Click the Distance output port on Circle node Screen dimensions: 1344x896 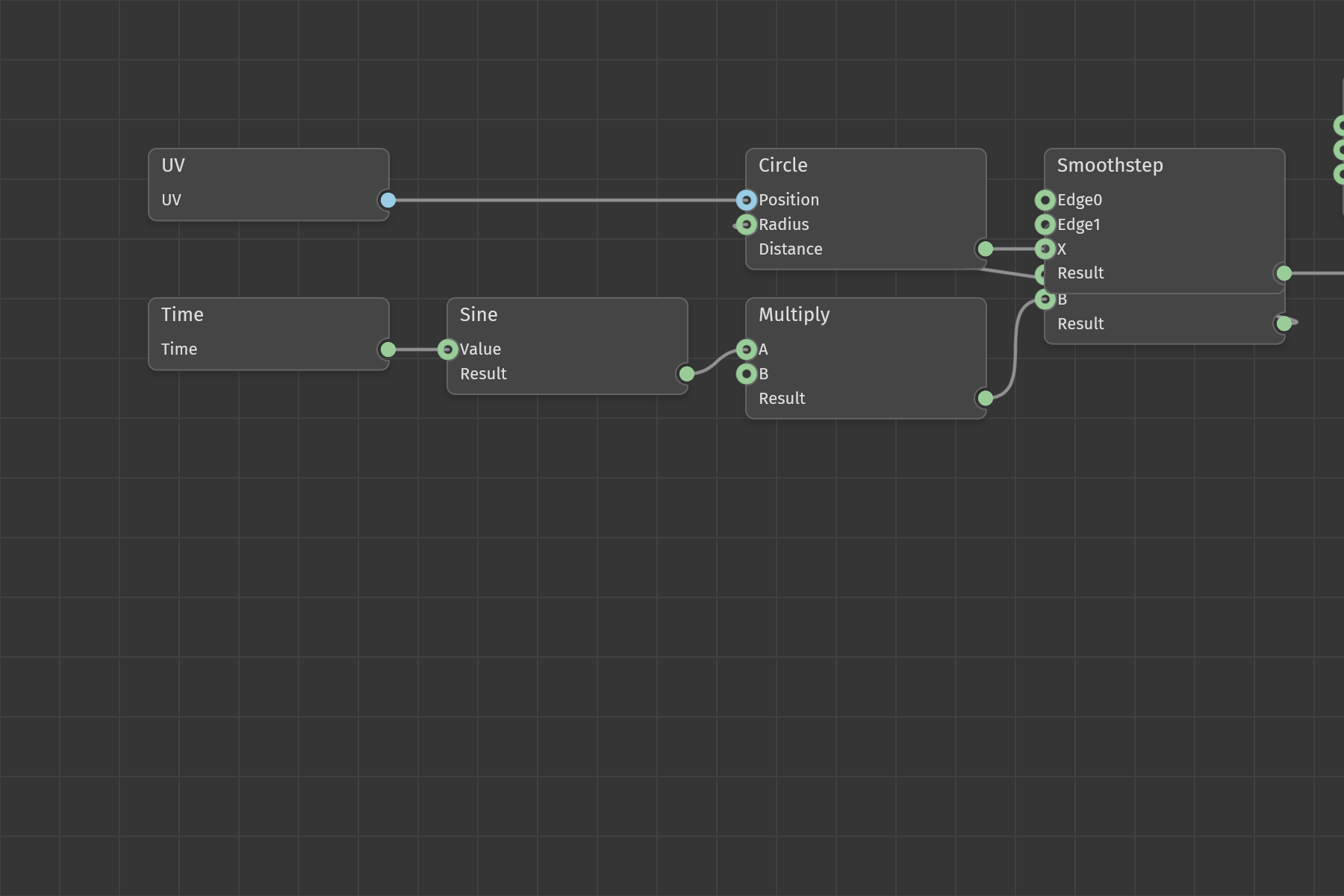(986, 249)
